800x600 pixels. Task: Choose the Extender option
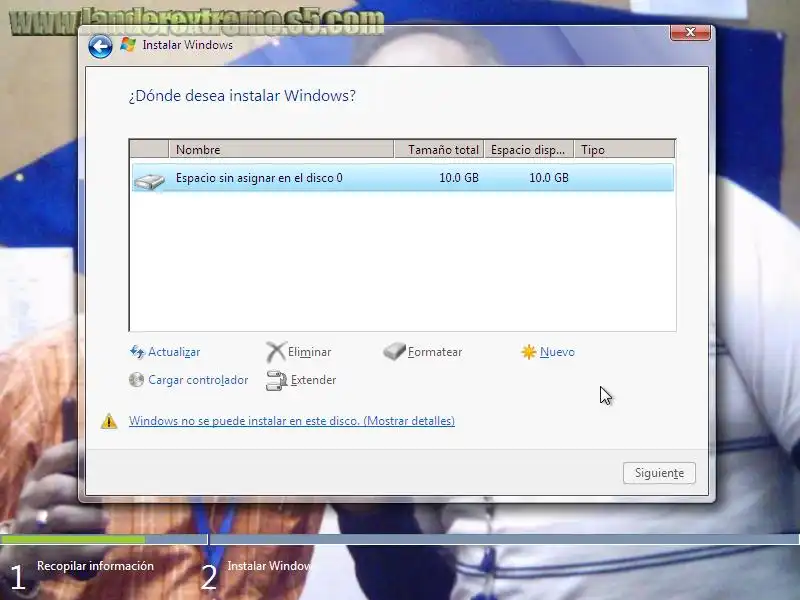click(x=313, y=380)
